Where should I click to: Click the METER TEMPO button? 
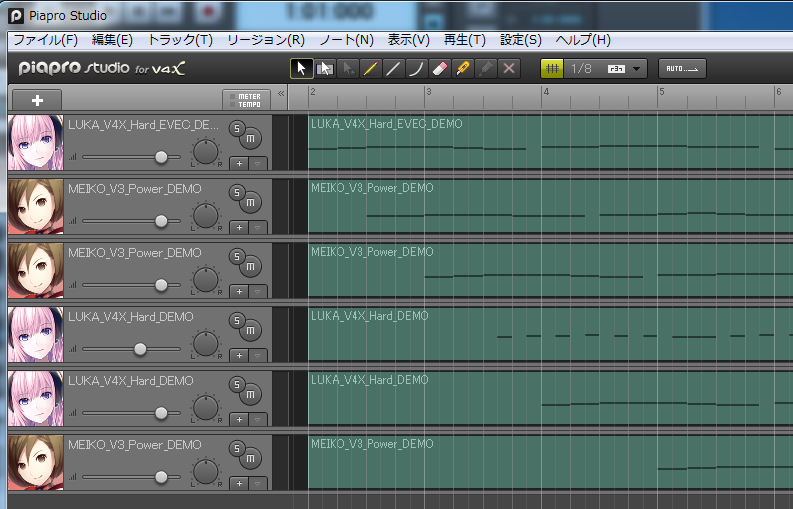tap(246, 100)
